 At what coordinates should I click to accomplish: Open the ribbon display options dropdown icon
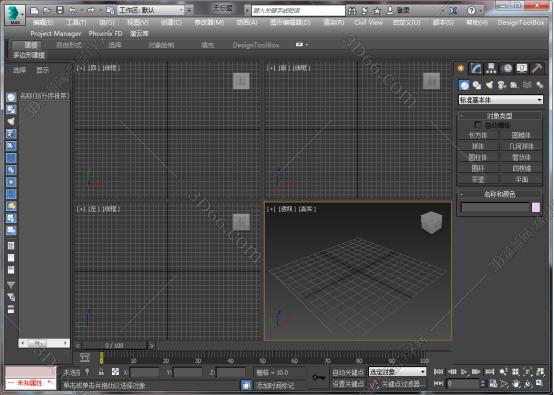pyautogui.click(x=301, y=45)
